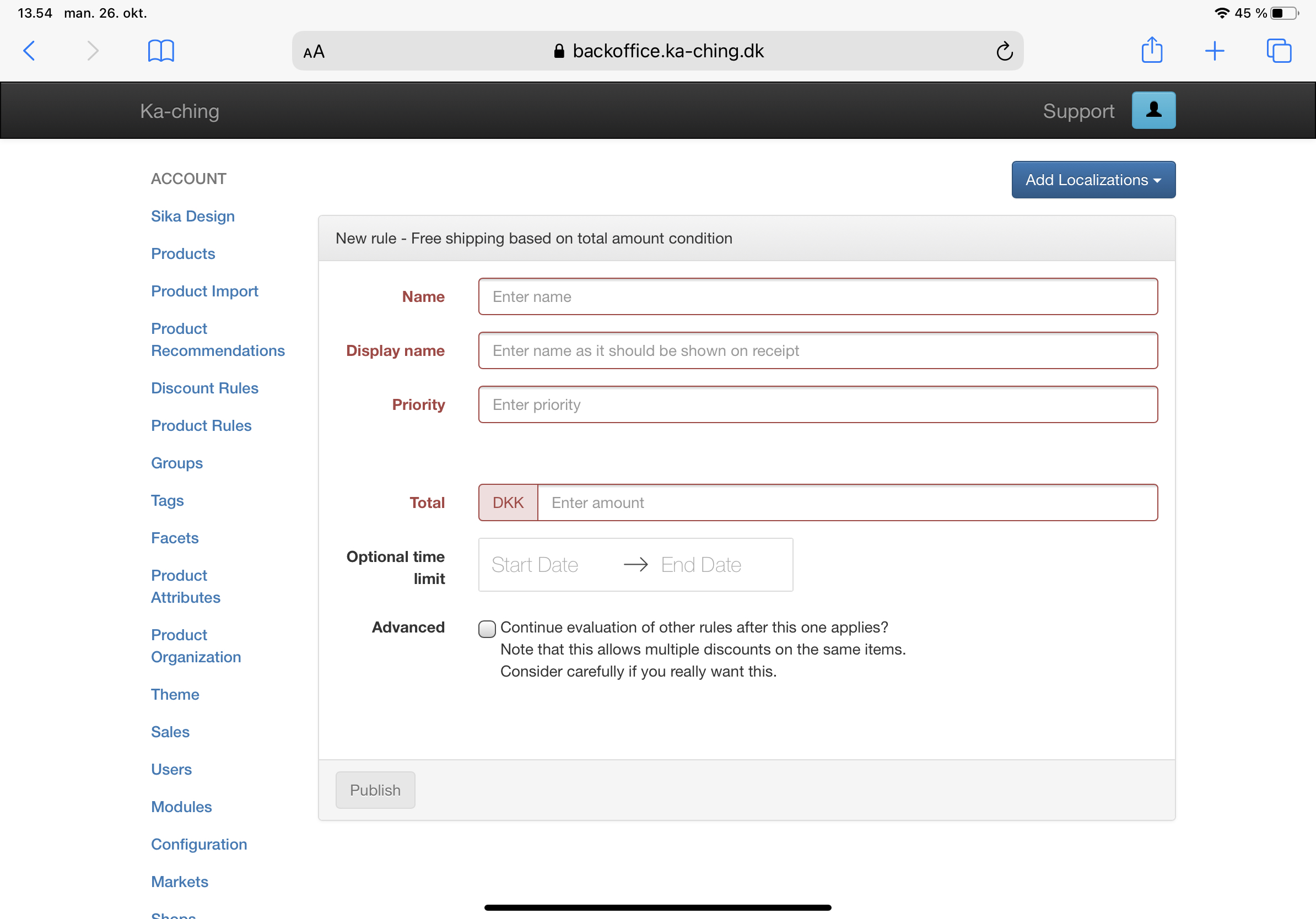Open the End Date picker
This screenshot has height=919, width=1316.
[700, 565]
